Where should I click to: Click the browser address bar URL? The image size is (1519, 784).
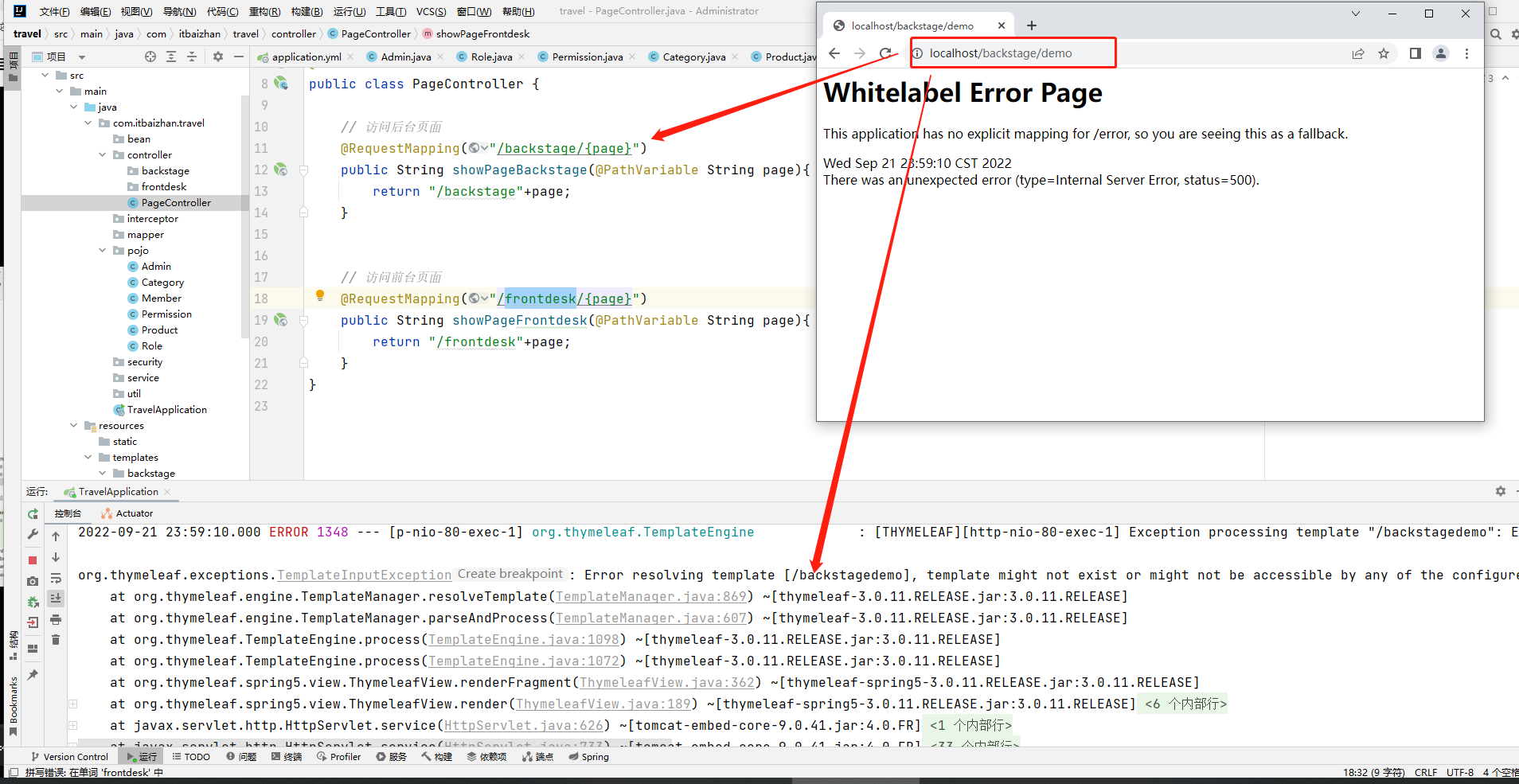[x=1001, y=53]
